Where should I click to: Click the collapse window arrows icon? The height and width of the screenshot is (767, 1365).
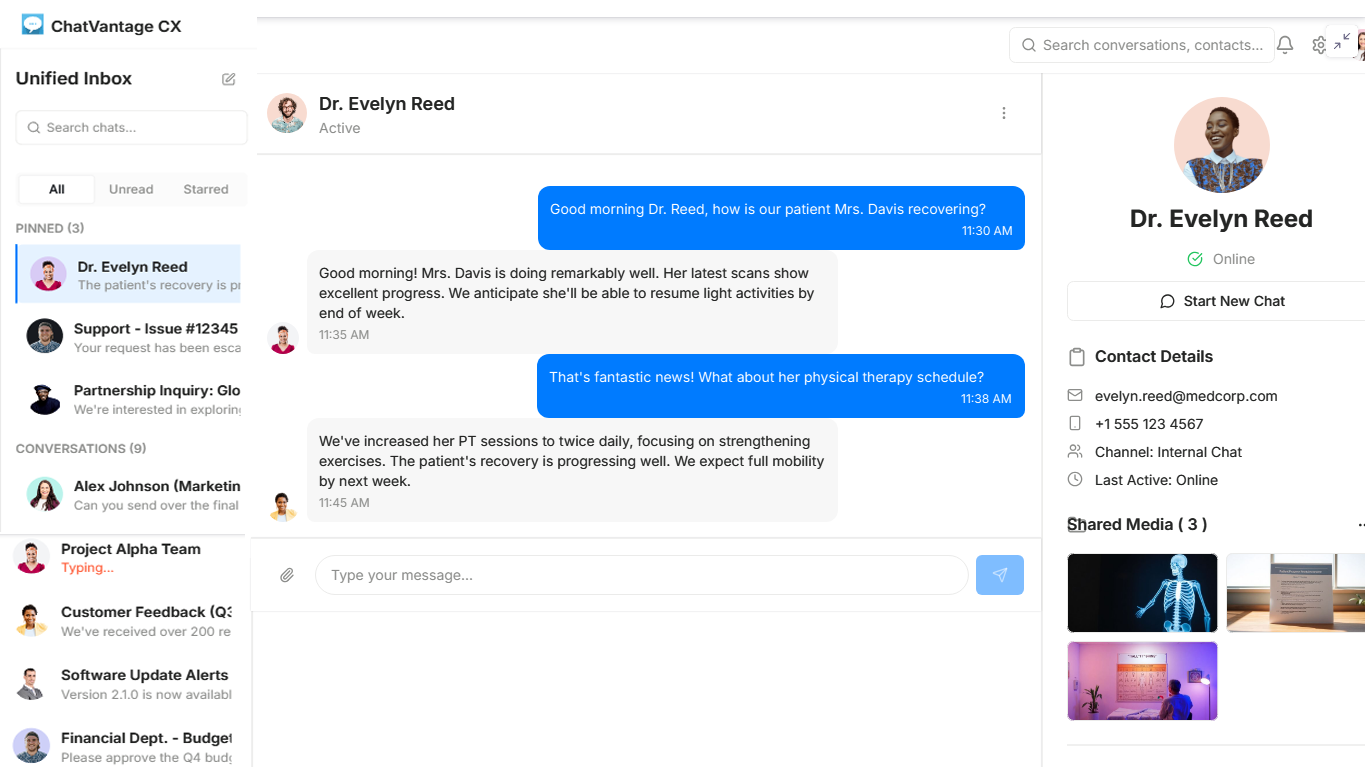(x=1342, y=41)
